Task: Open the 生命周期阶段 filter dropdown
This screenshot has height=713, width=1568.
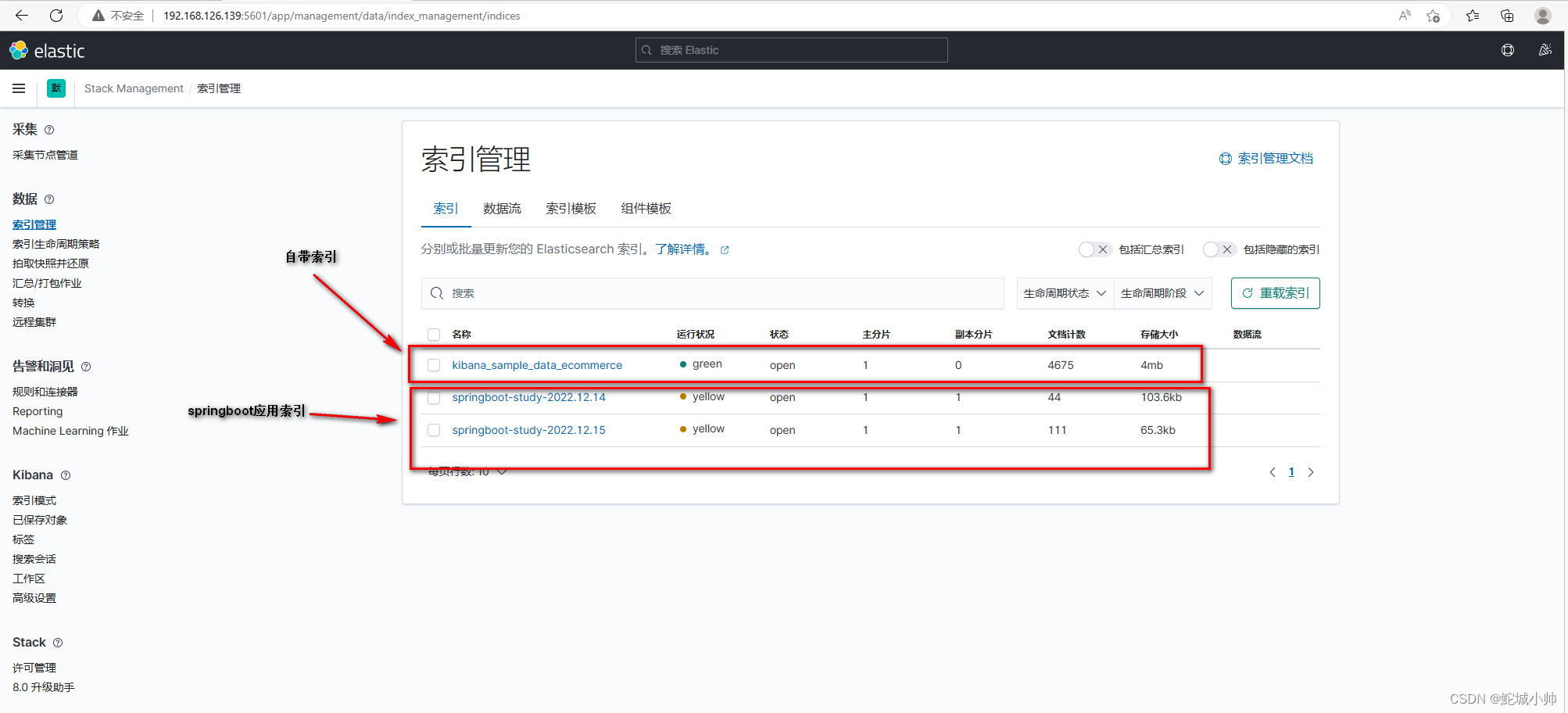Action: (1162, 293)
